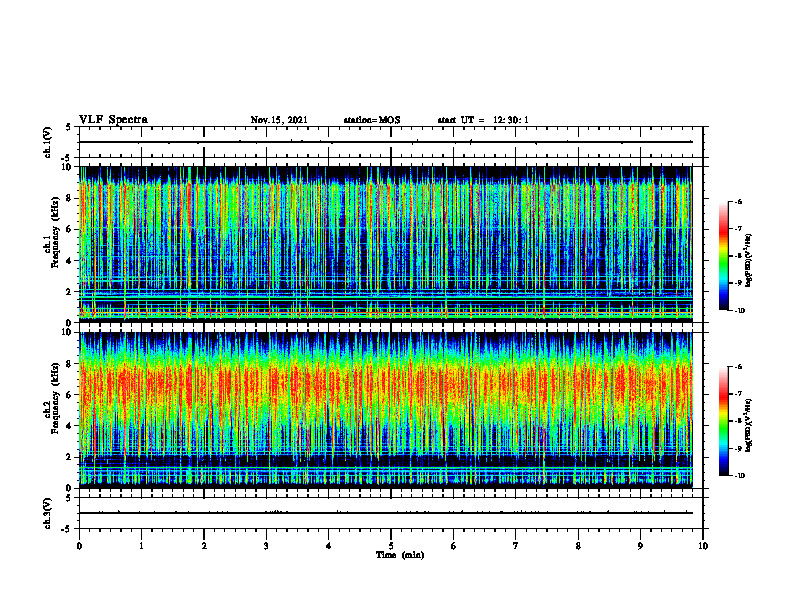
Task: Click time axis tick label "4"
Action: (x=329, y=546)
